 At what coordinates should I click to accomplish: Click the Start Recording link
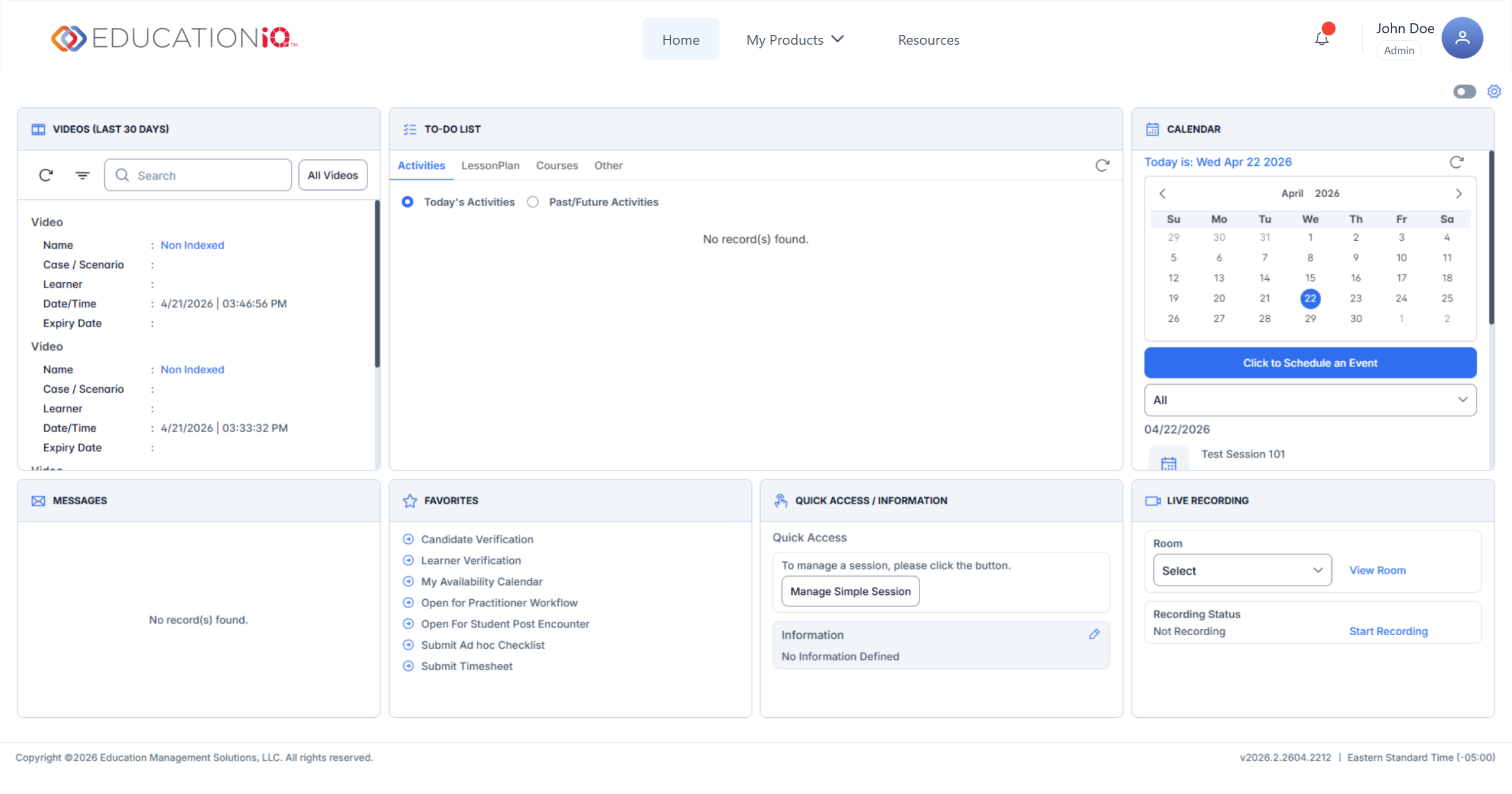1388,631
